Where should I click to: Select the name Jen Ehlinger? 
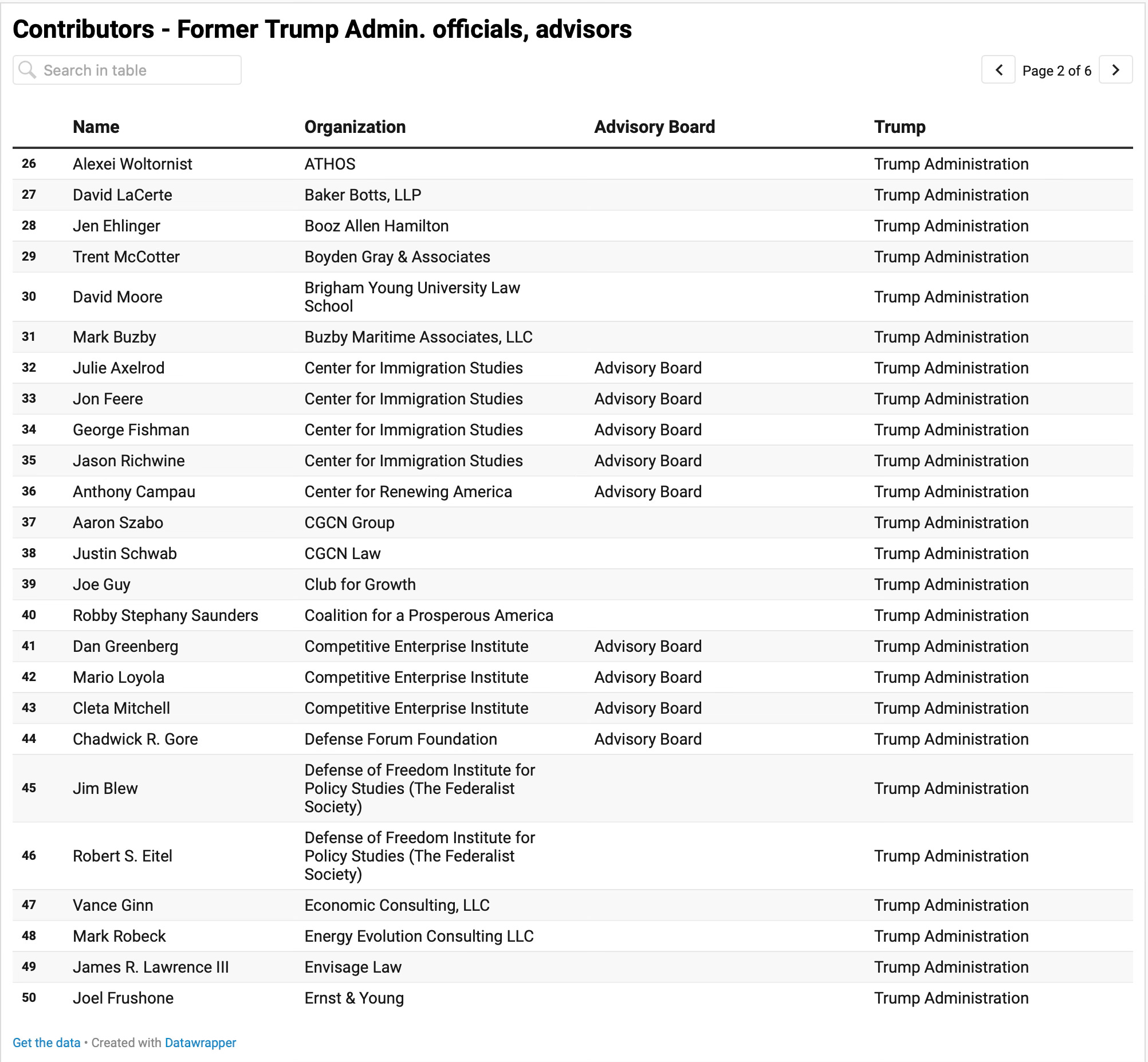pos(117,226)
